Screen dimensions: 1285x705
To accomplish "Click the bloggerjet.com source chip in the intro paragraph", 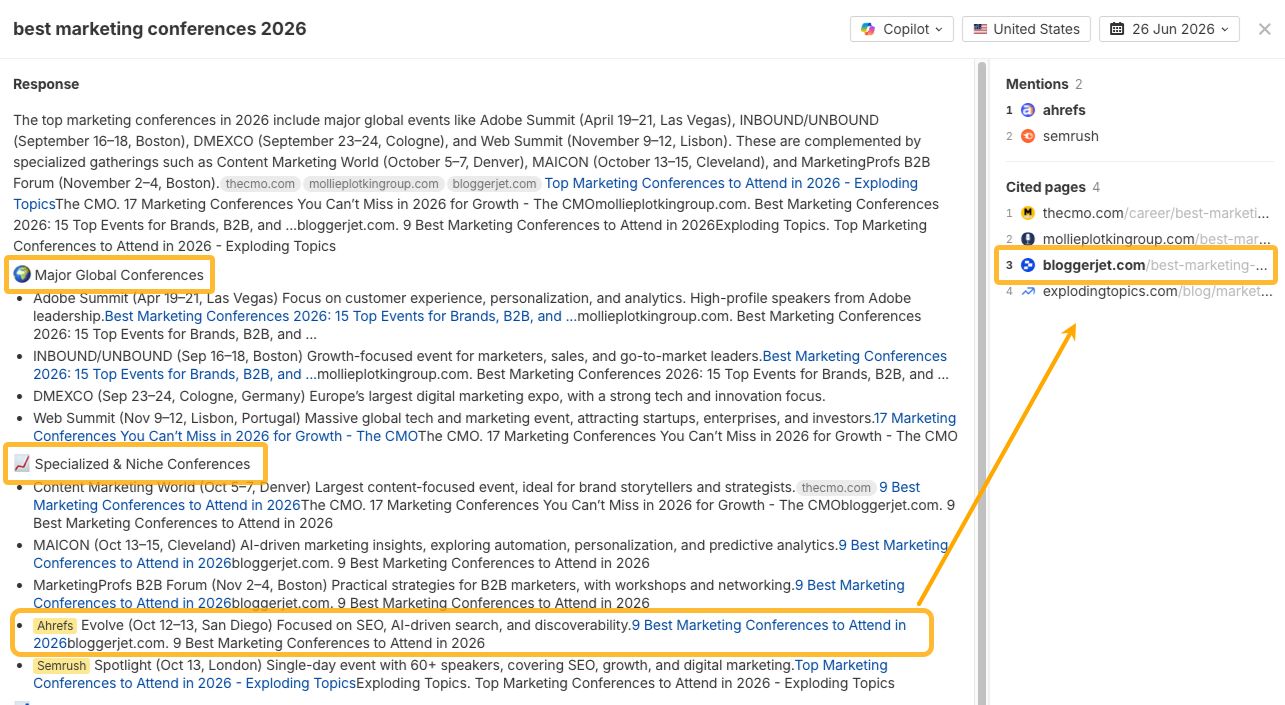I will 493,184.
